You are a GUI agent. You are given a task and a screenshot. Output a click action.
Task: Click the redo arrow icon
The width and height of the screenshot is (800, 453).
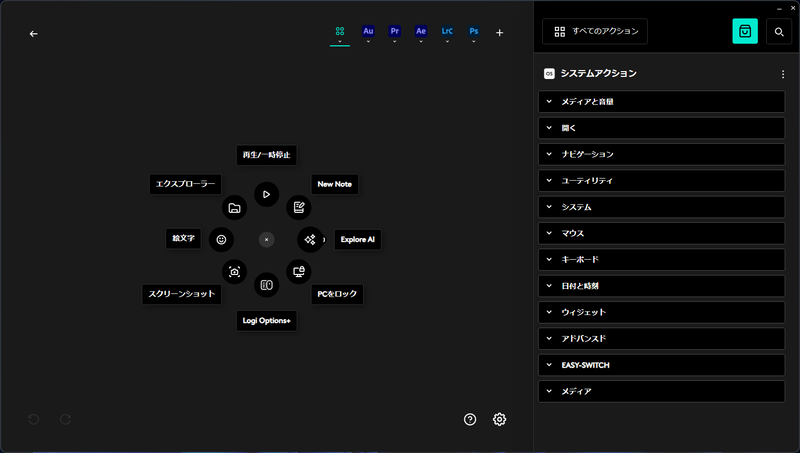pyautogui.click(x=65, y=419)
